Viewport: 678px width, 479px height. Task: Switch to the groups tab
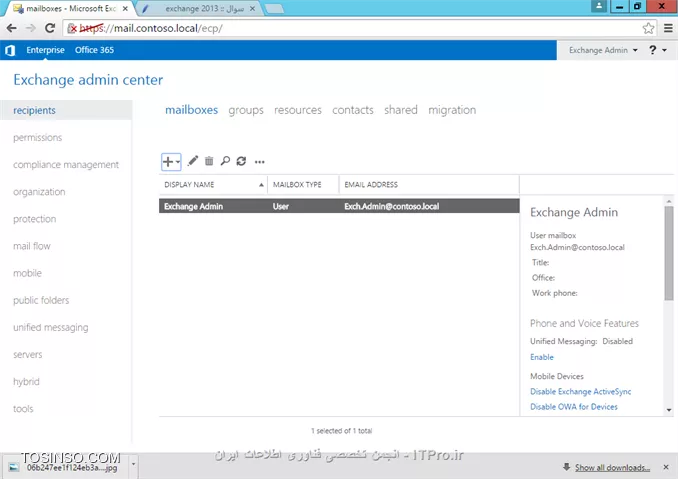pyautogui.click(x=246, y=110)
